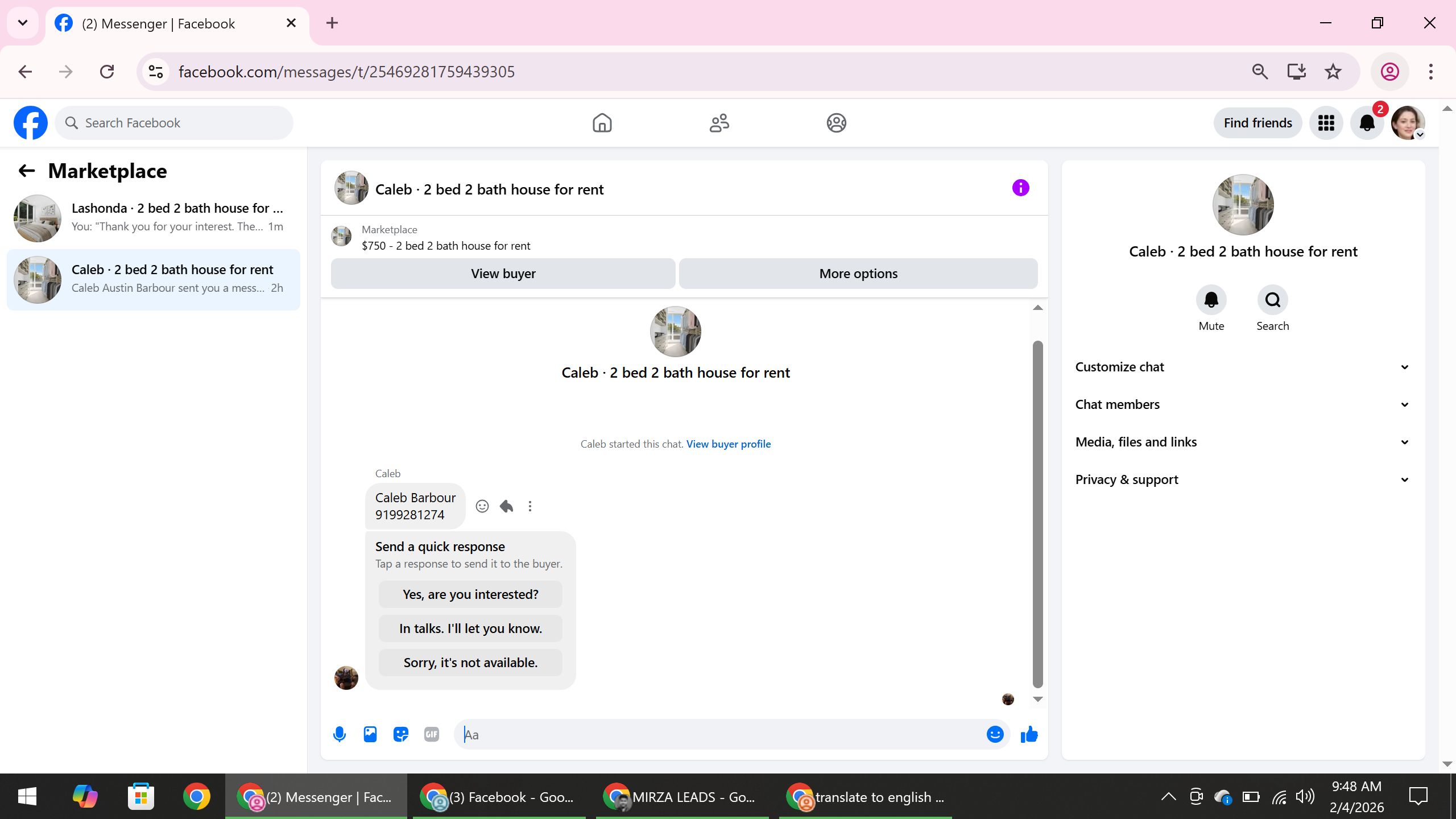
Task: Expand the Customize chat section
Action: 1243,367
